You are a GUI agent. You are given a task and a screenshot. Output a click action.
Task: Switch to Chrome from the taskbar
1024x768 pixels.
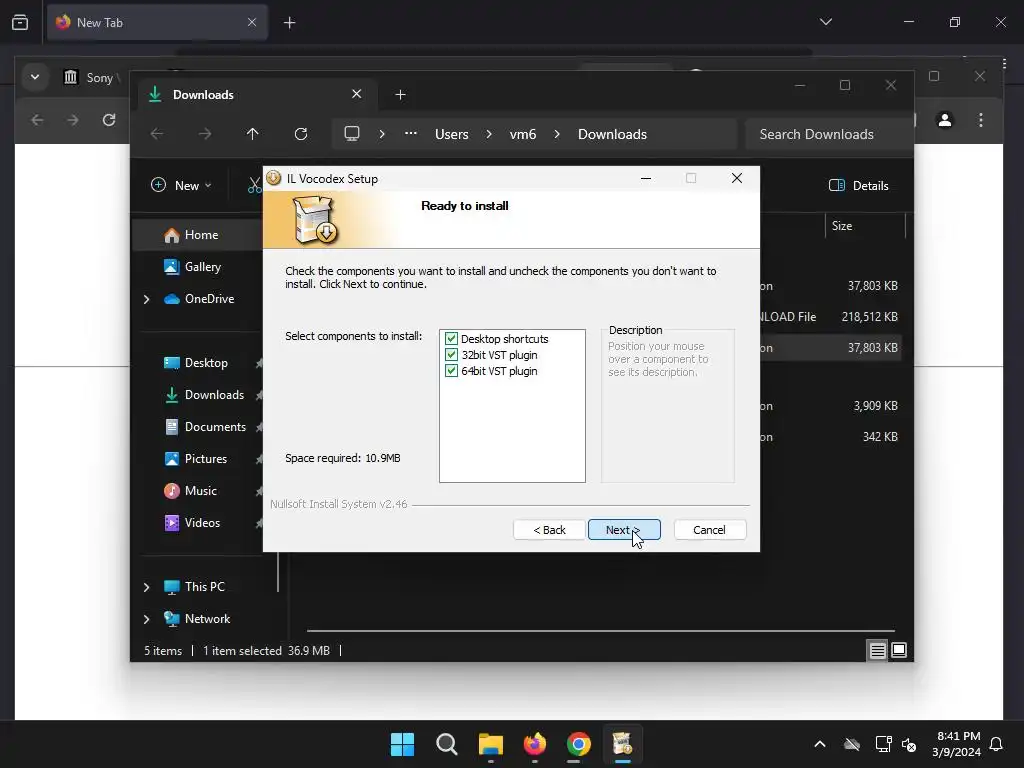(x=579, y=744)
